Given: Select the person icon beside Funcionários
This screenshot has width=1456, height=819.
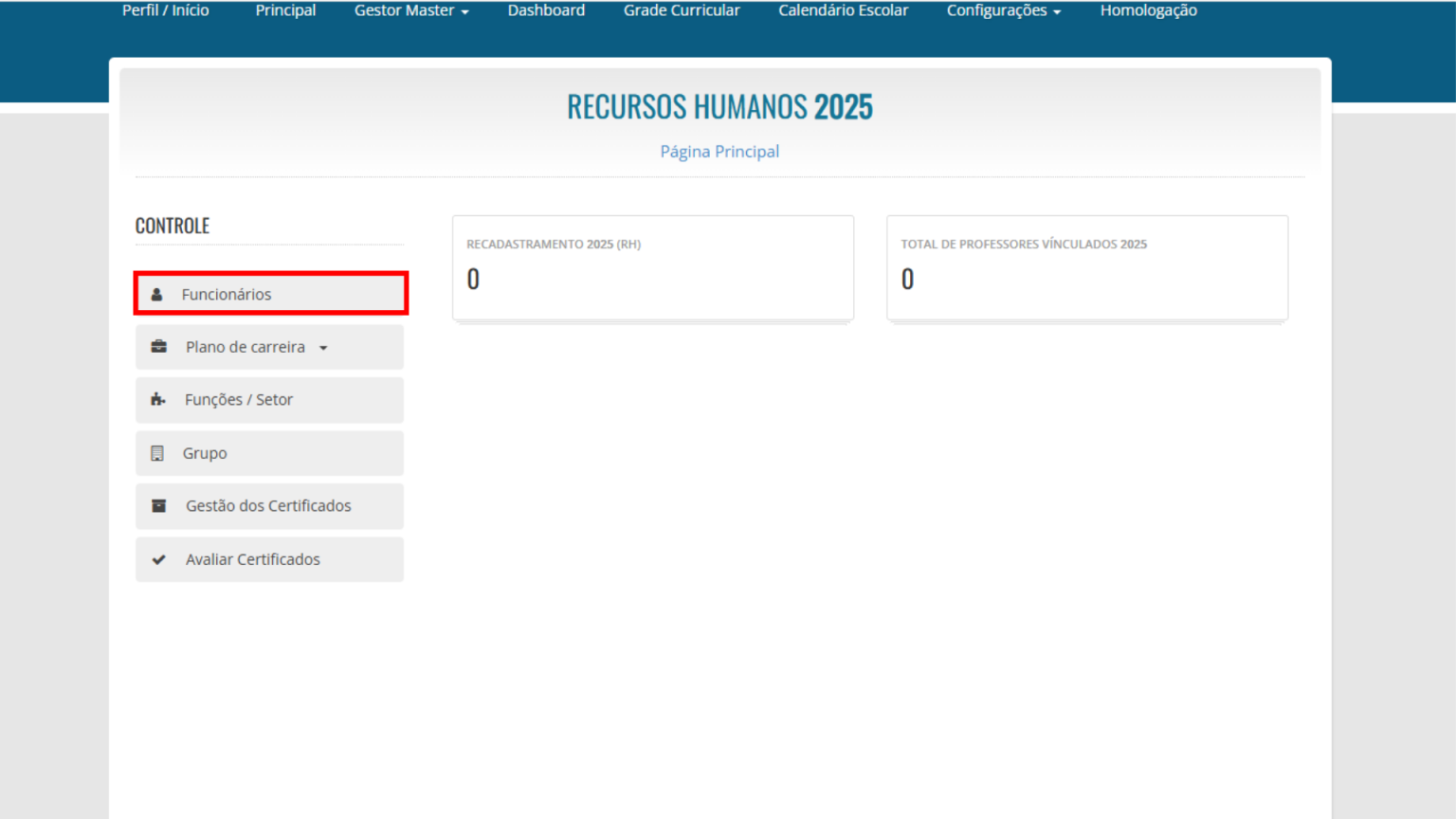Looking at the screenshot, I should click(157, 294).
